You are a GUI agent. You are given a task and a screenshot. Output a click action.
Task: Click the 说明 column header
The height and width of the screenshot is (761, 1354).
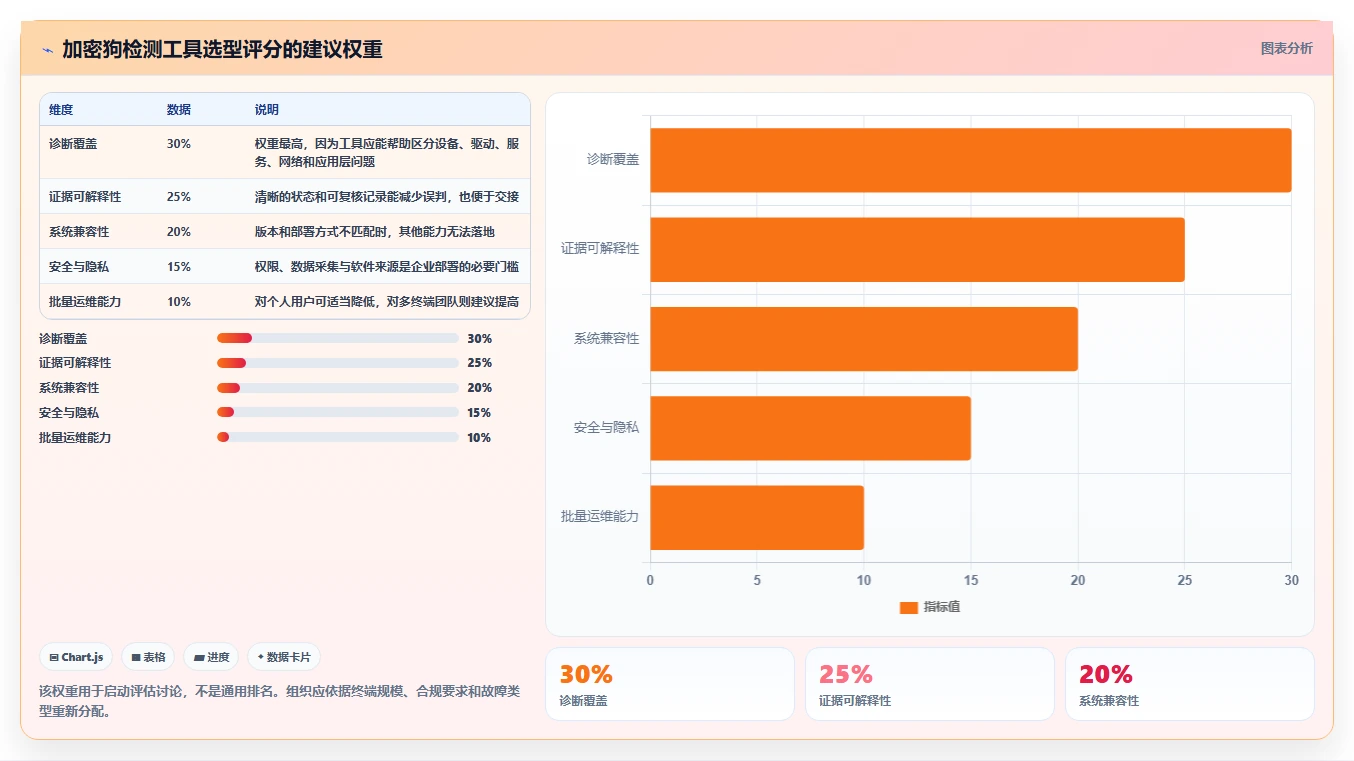click(x=266, y=109)
